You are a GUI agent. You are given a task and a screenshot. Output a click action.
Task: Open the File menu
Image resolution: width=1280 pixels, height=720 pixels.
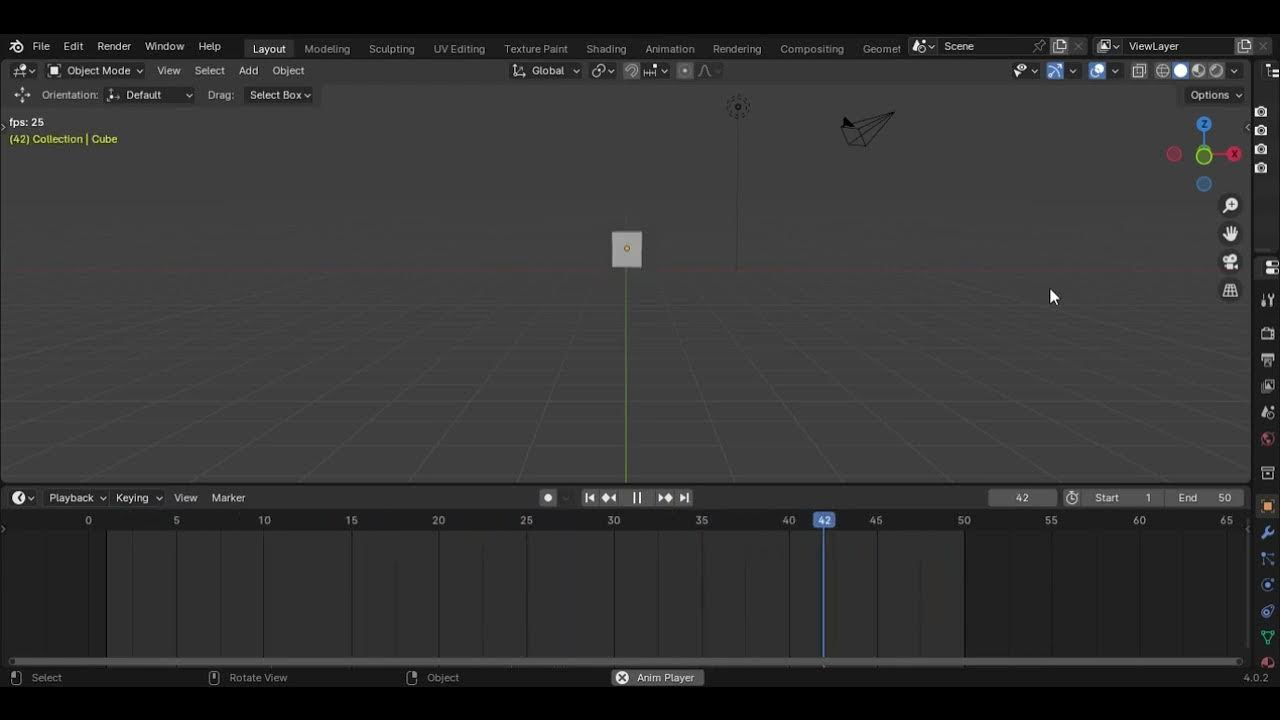41,47
